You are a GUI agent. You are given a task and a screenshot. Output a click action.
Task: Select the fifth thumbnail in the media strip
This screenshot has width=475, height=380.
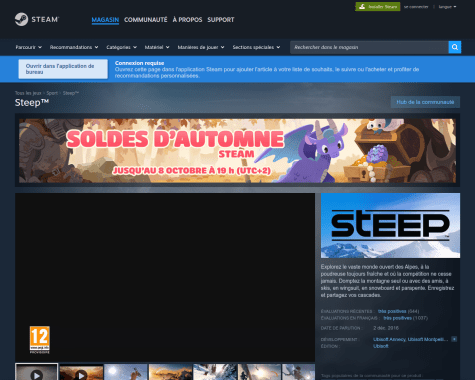215,372
